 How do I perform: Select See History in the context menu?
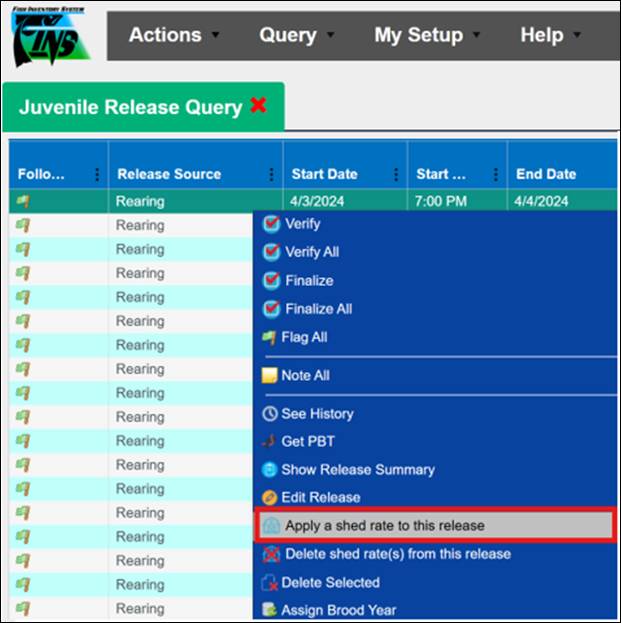click(317, 414)
